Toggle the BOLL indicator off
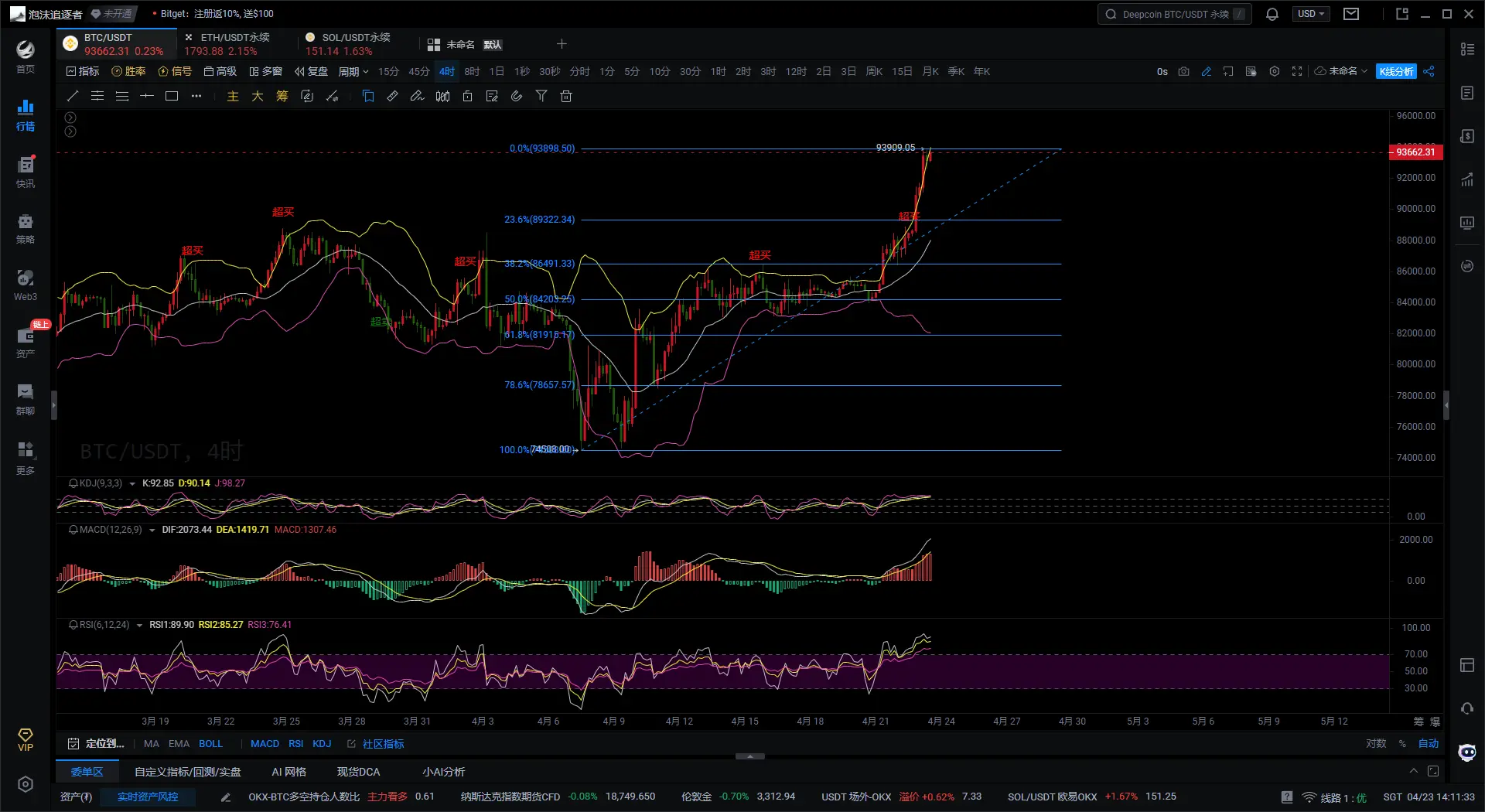Image resolution: width=1485 pixels, height=812 pixels. click(x=210, y=744)
